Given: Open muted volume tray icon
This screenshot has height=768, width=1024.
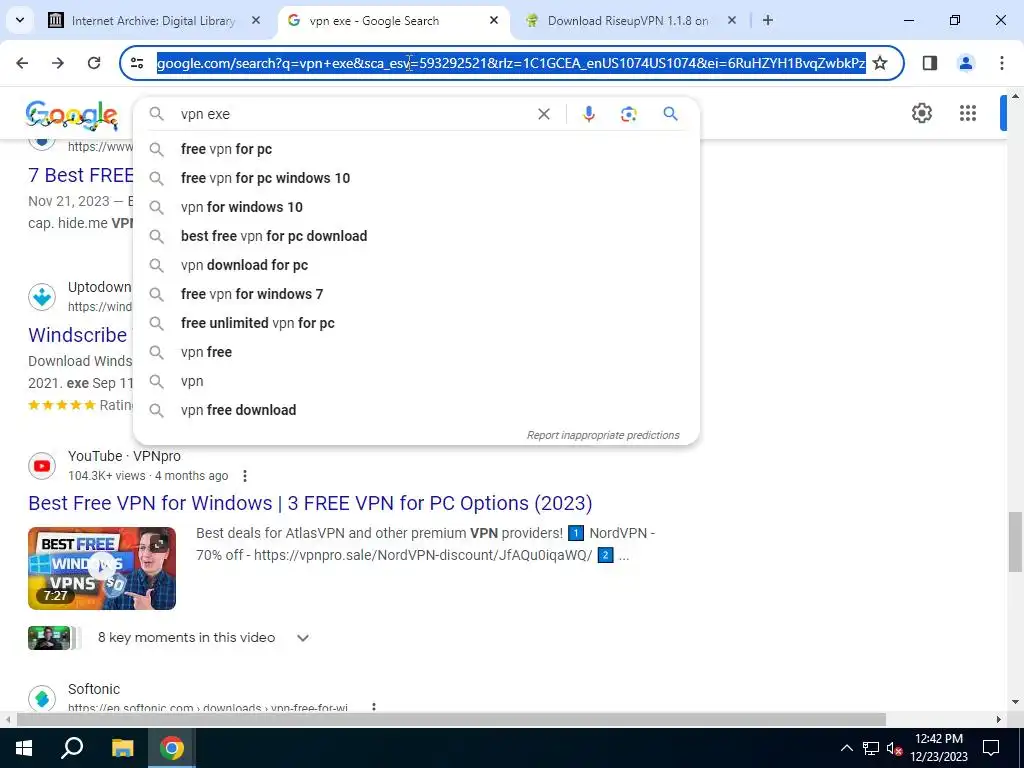Looking at the screenshot, I should tap(895, 748).
